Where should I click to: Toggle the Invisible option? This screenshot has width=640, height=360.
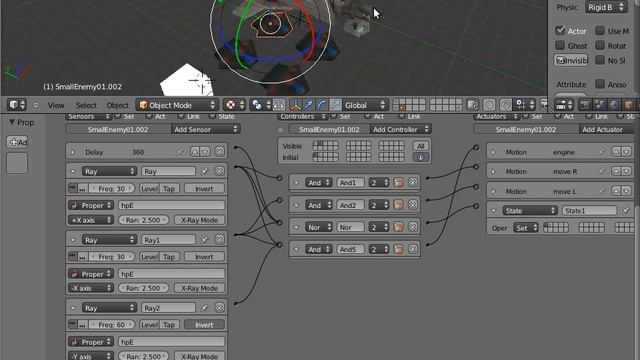[x=571, y=60]
